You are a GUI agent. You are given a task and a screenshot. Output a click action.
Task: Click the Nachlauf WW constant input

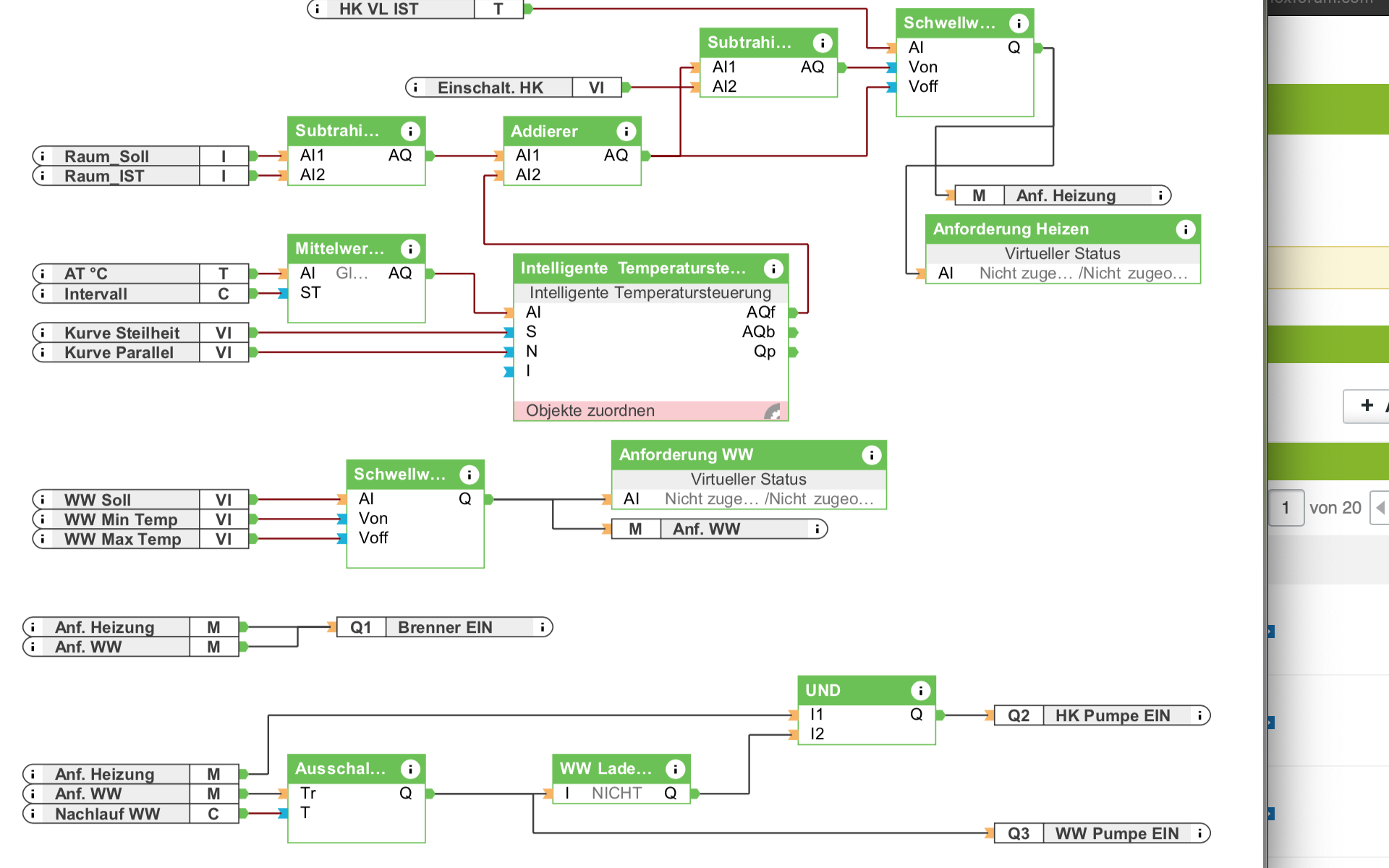[109, 814]
